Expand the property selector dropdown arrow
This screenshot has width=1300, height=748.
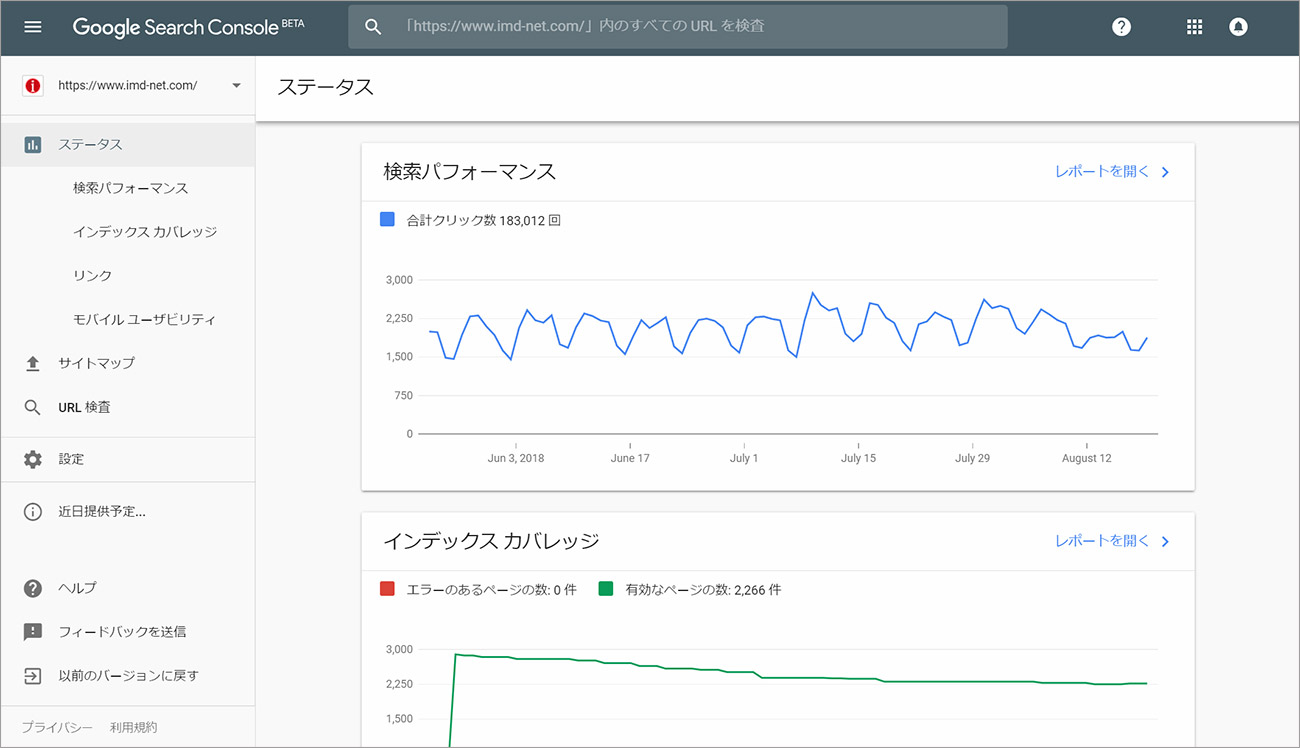coord(237,86)
